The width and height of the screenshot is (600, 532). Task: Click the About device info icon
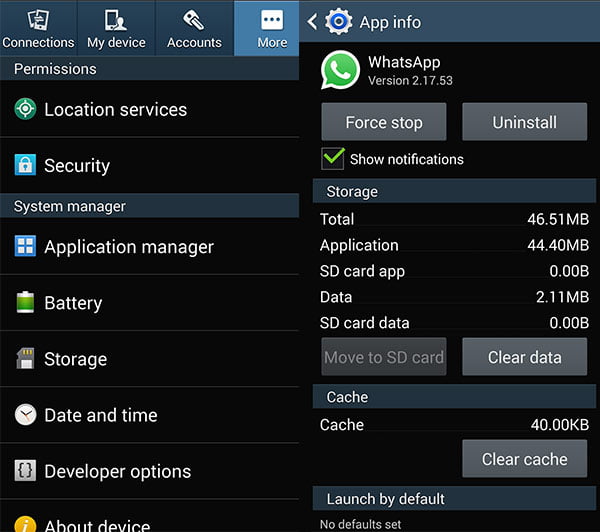pos(25,524)
